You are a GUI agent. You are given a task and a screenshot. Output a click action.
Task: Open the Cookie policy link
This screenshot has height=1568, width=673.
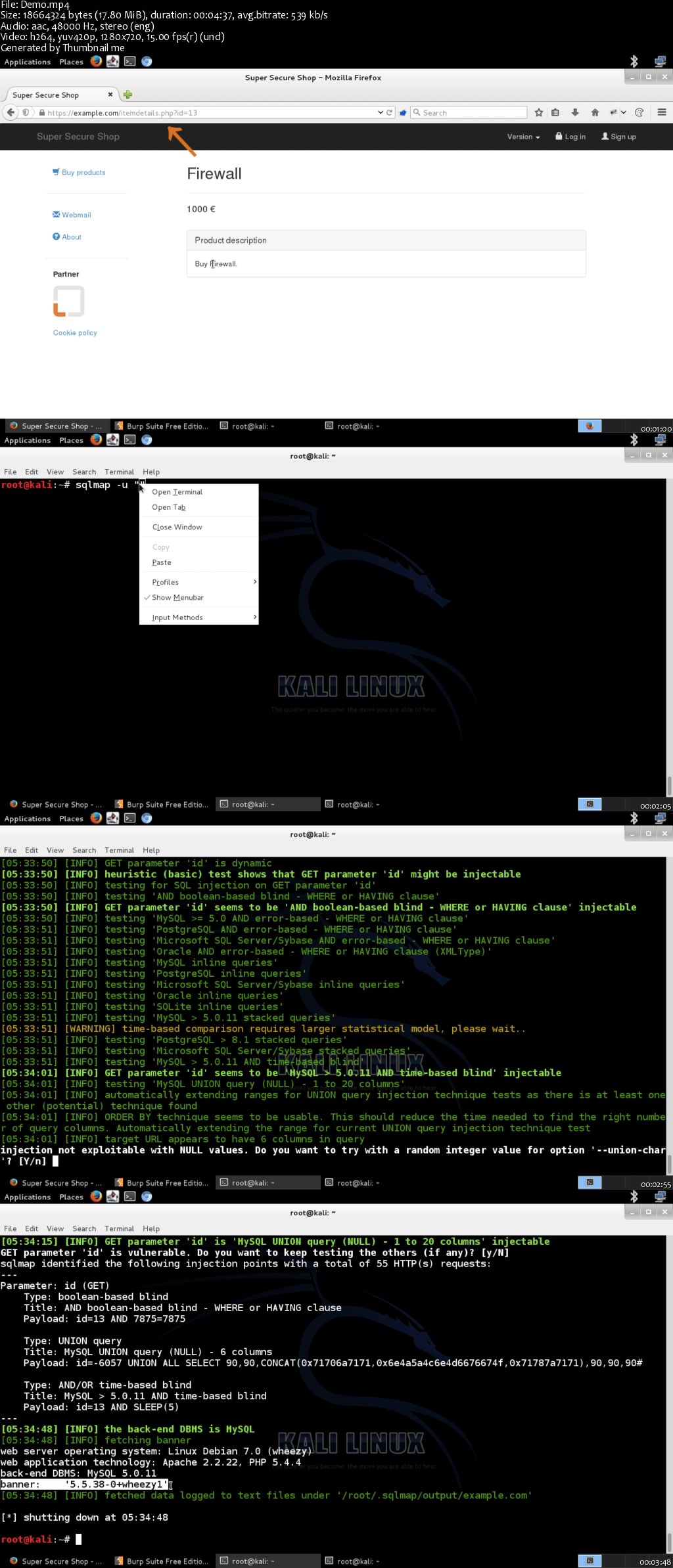coord(75,333)
